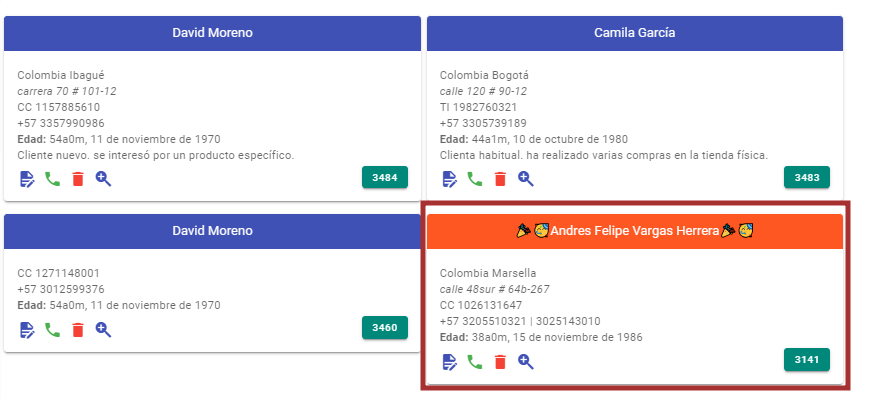This screenshot has width=874, height=415.
Task: Edit the David Moreno record 3484
Action: tap(28, 179)
